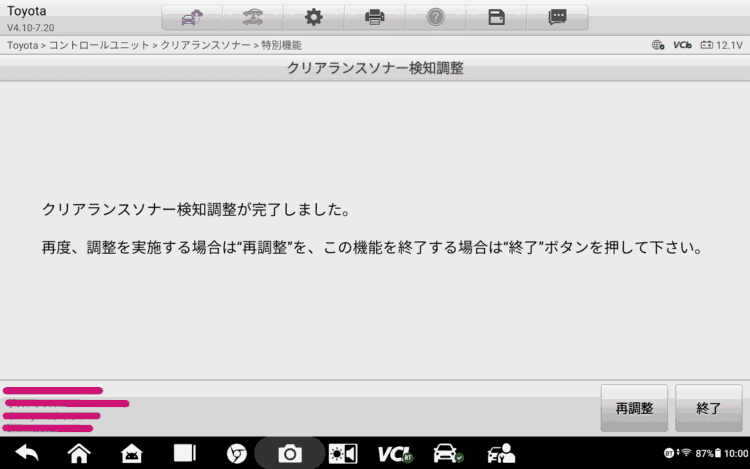
Task: Go back using the Android back arrow
Action: tap(27, 453)
